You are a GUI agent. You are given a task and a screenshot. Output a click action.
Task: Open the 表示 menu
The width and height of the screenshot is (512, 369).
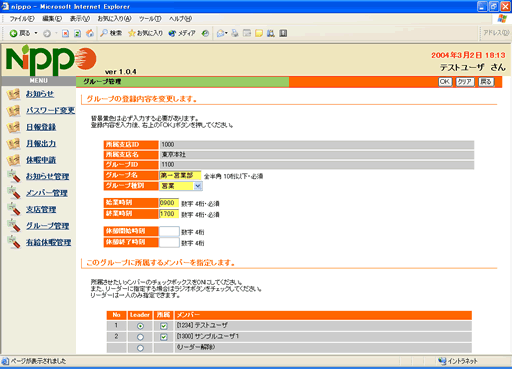click(80, 19)
